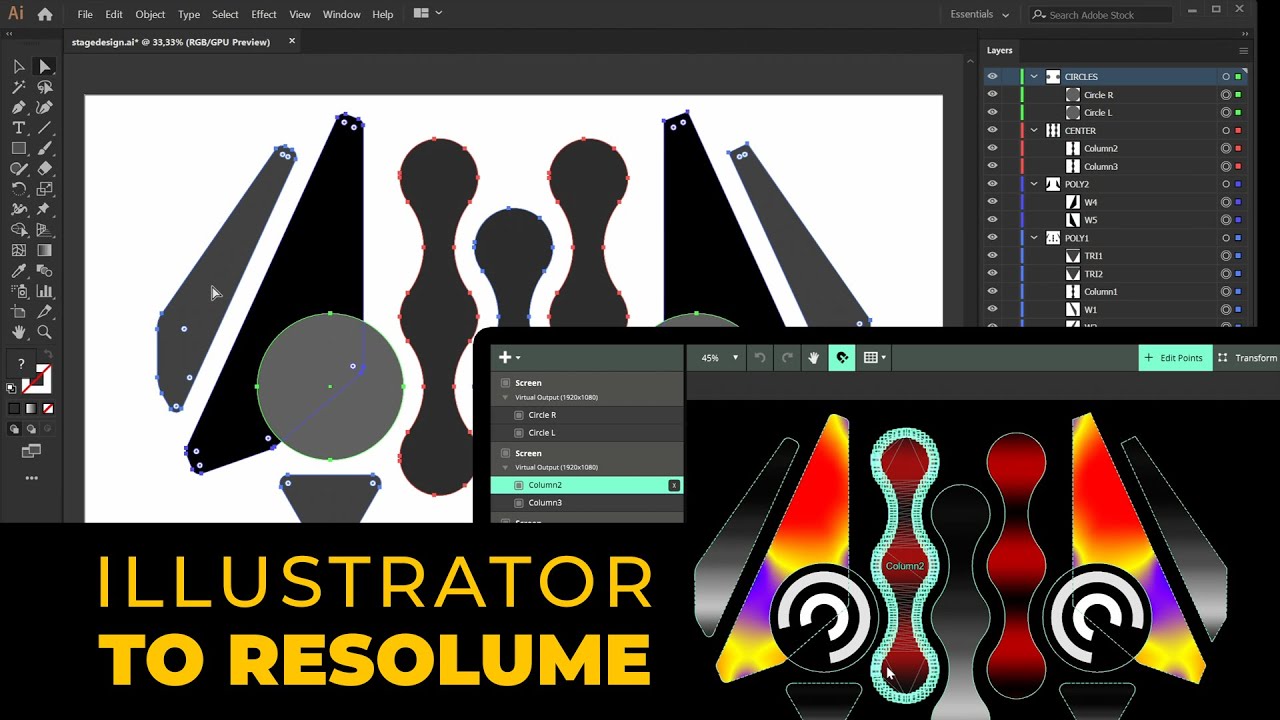Select the Paintbrush tool
1280x720 pixels.
44,148
